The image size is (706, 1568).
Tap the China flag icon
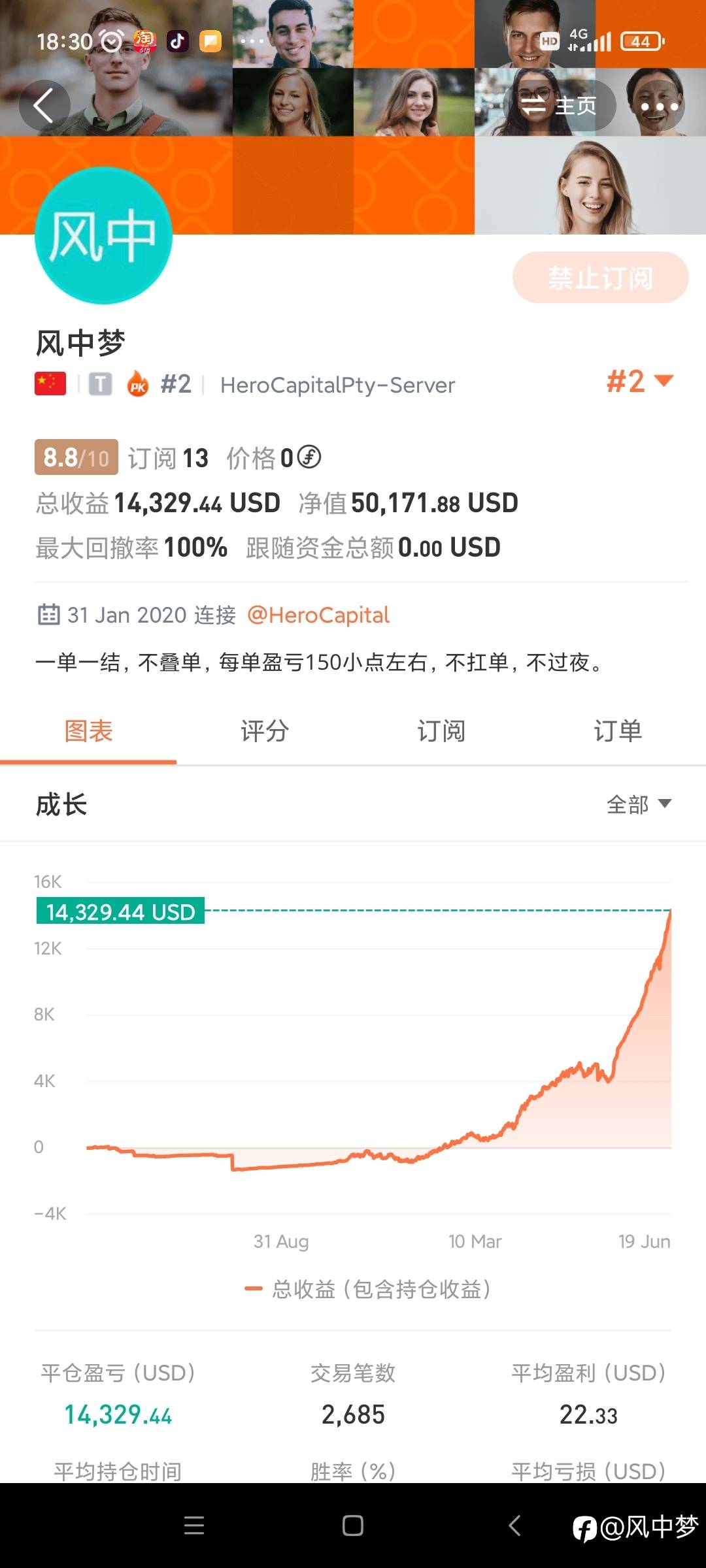point(50,384)
